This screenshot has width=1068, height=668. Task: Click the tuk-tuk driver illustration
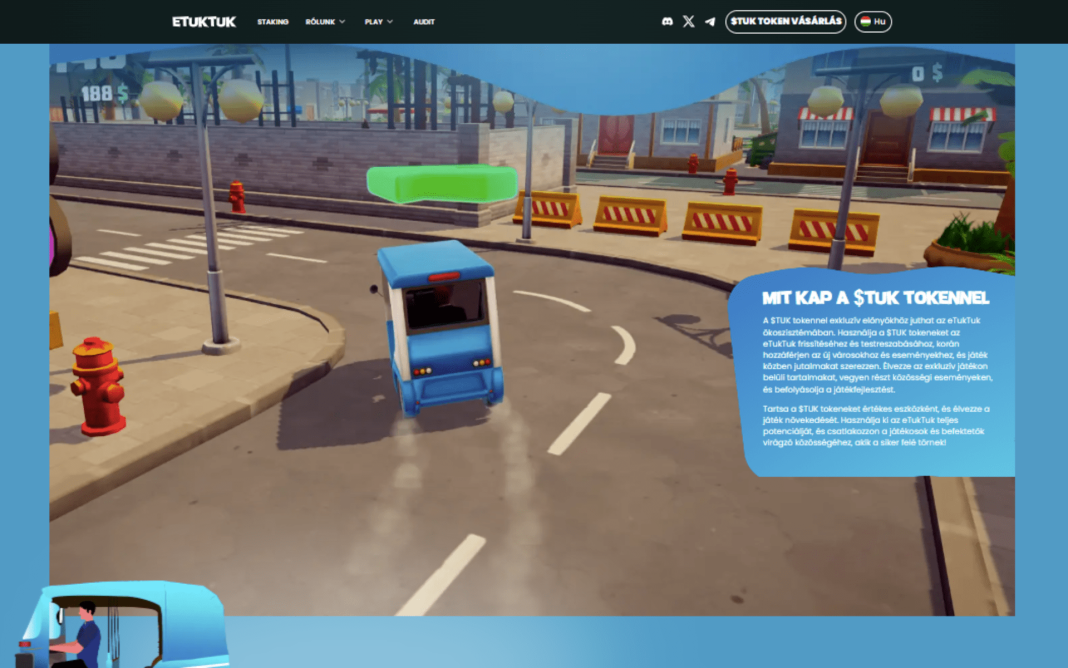click(123, 624)
